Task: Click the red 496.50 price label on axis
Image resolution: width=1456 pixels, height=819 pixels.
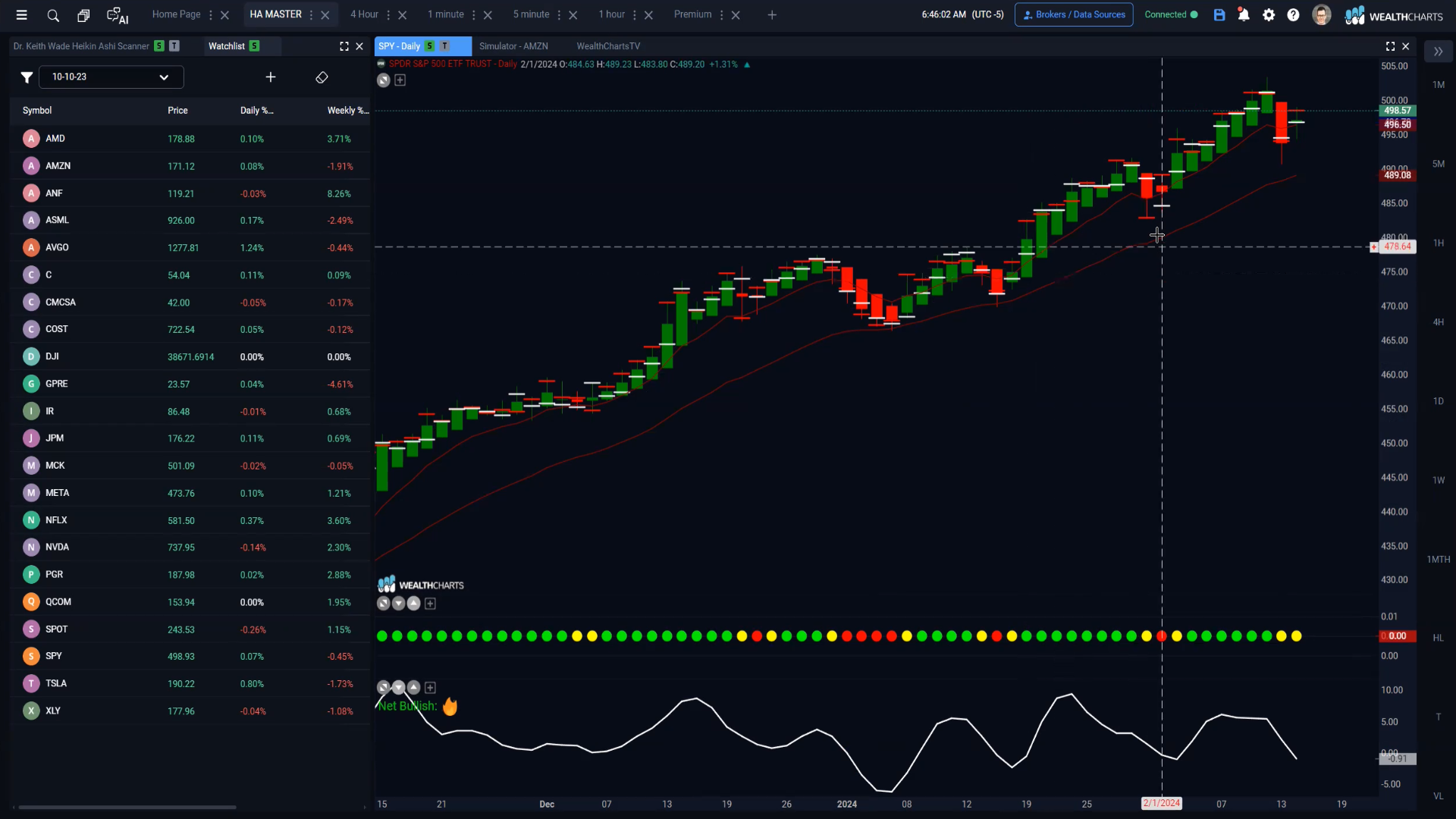Action: 1397,124
